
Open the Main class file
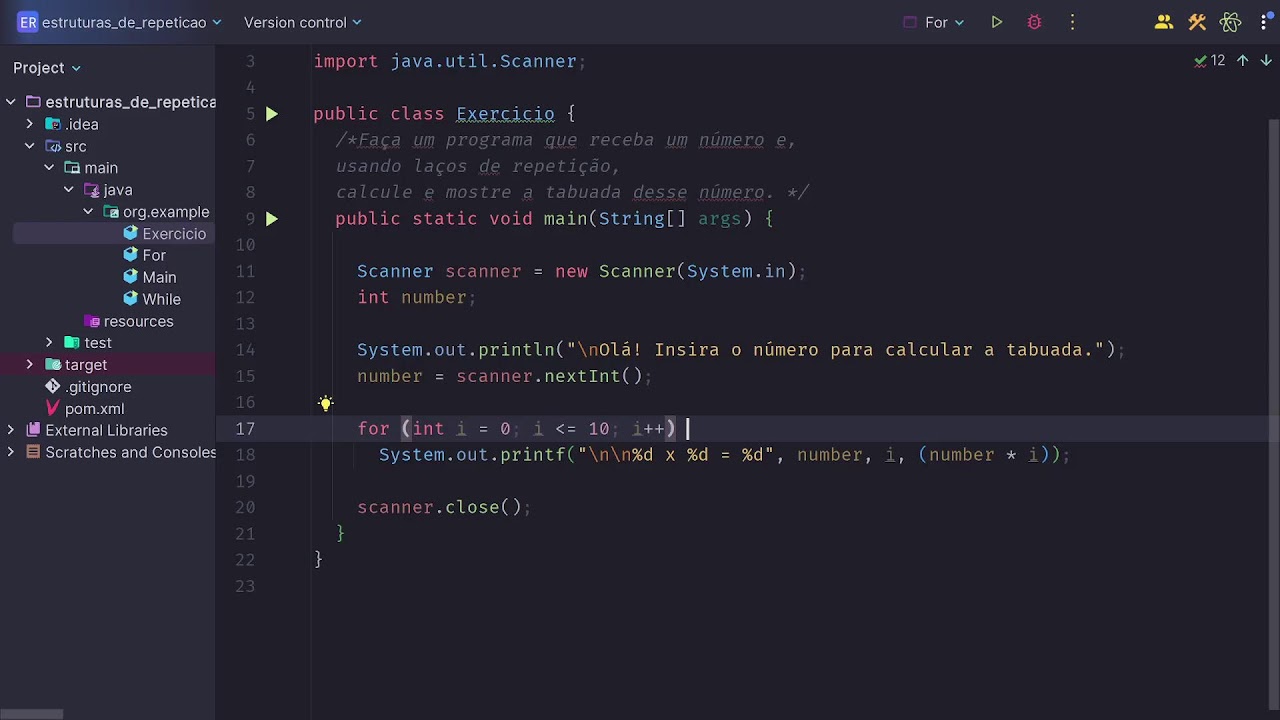coord(149,277)
